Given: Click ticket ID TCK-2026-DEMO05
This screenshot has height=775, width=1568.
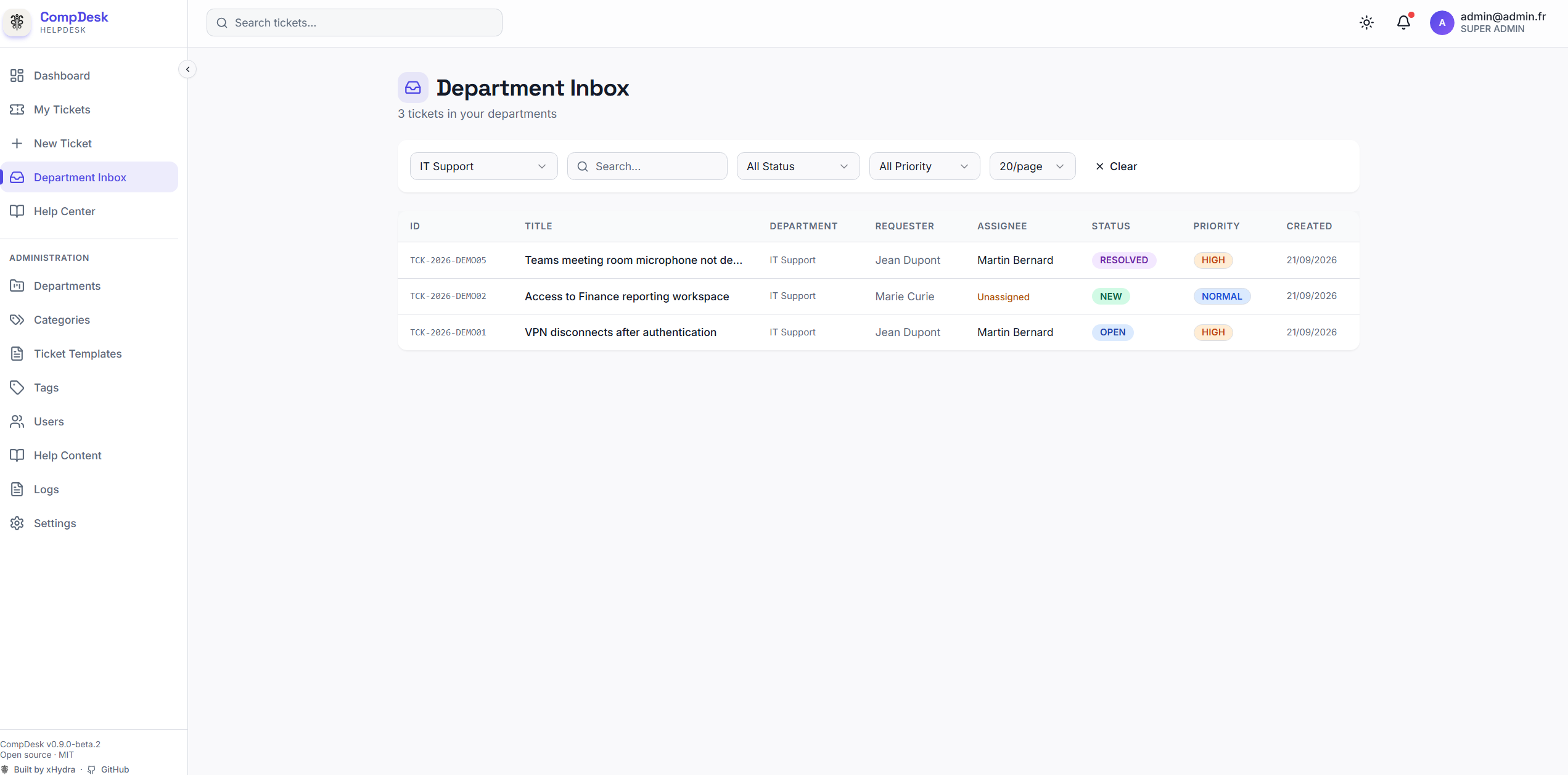Looking at the screenshot, I should click(448, 260).
